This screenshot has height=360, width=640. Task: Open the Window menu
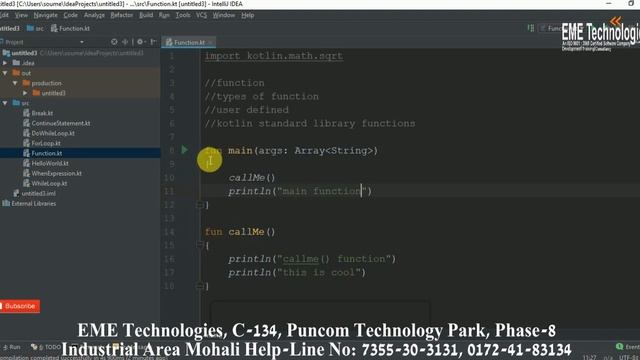(x=224, y=15)
